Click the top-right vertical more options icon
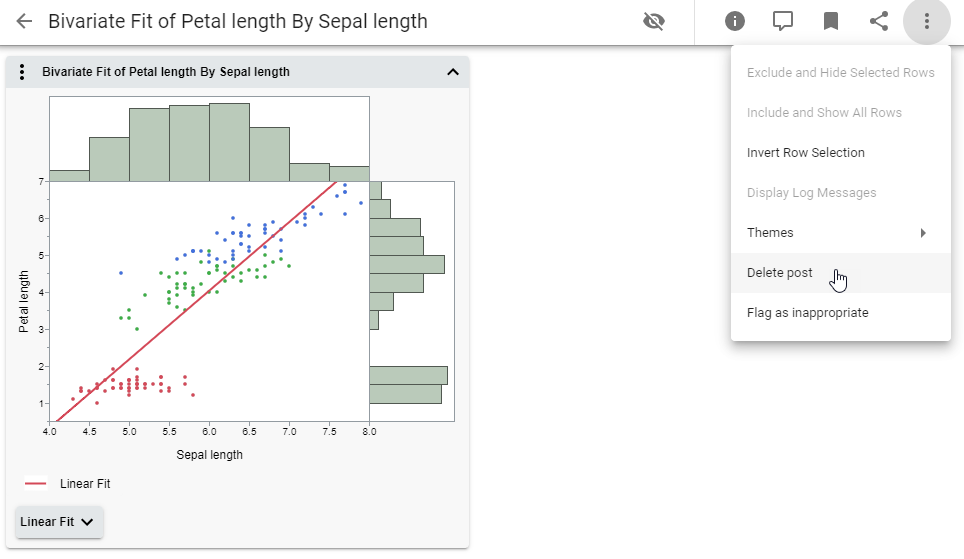This screenshot has height=559, width=964. click(x=927, y=21)
